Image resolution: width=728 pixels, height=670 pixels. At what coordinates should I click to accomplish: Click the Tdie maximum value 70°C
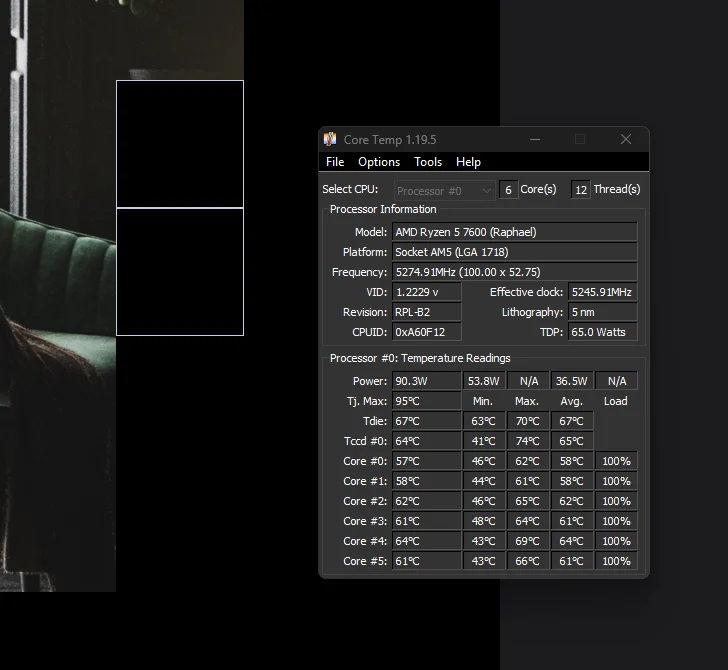tap(528, 421)
